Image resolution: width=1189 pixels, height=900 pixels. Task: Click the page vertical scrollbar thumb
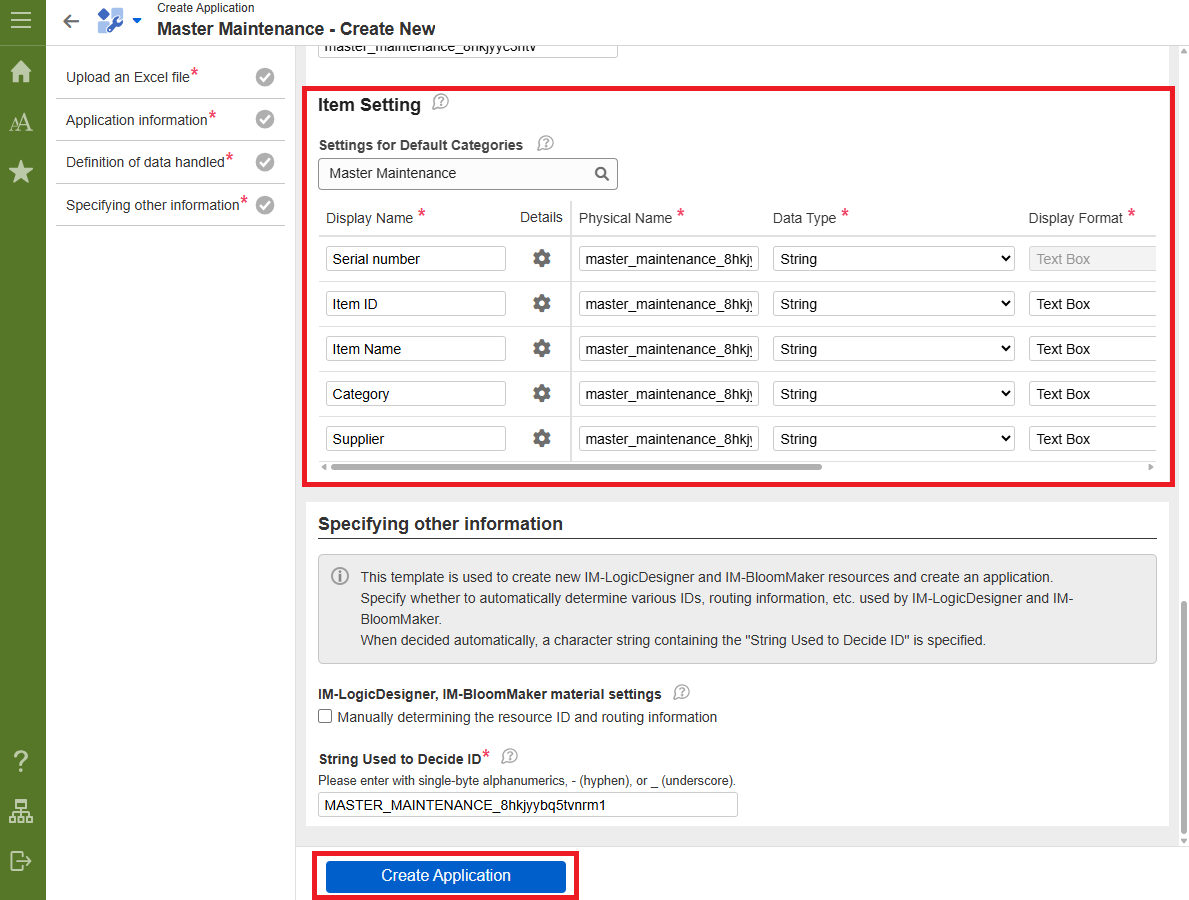coord(1184,717)
